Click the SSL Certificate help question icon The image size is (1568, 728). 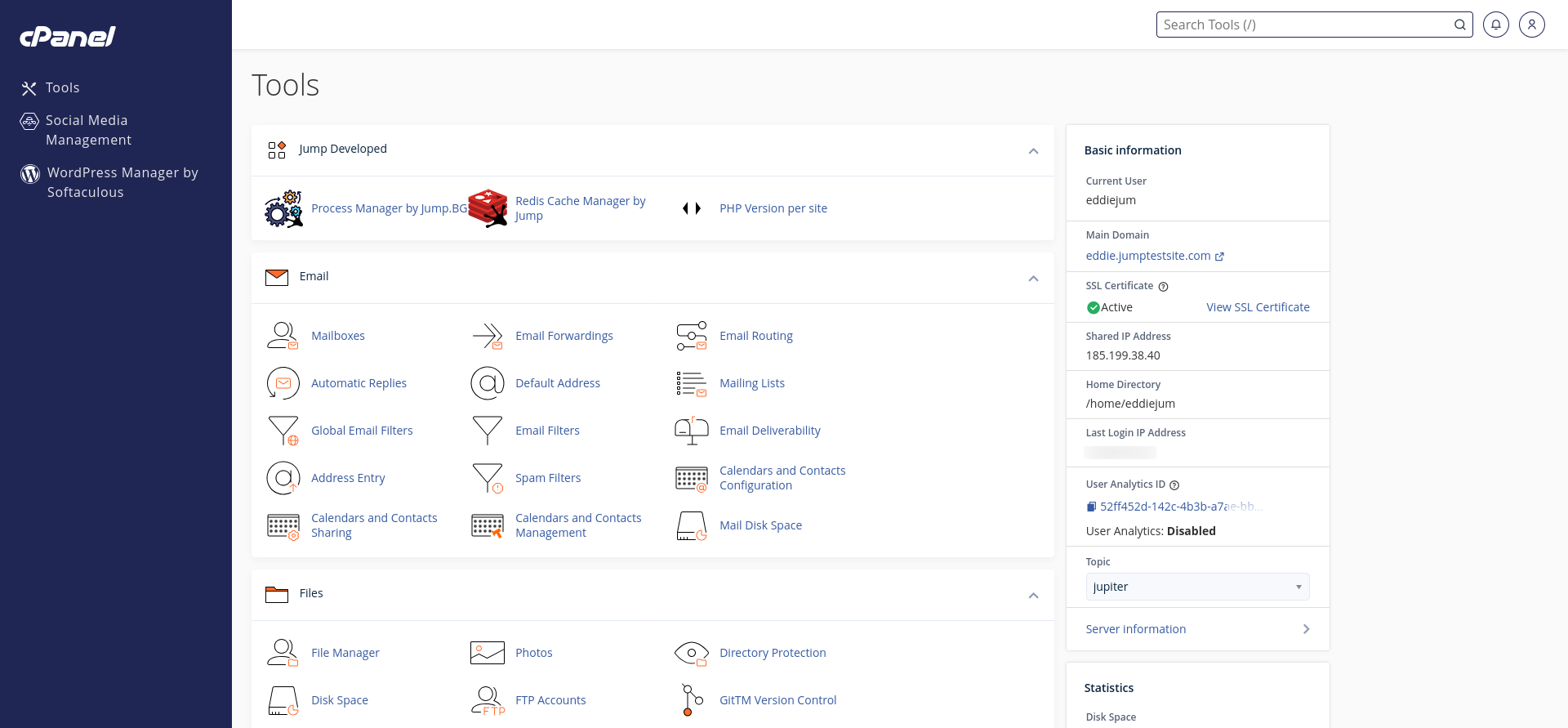click(x=1164, y=287)
